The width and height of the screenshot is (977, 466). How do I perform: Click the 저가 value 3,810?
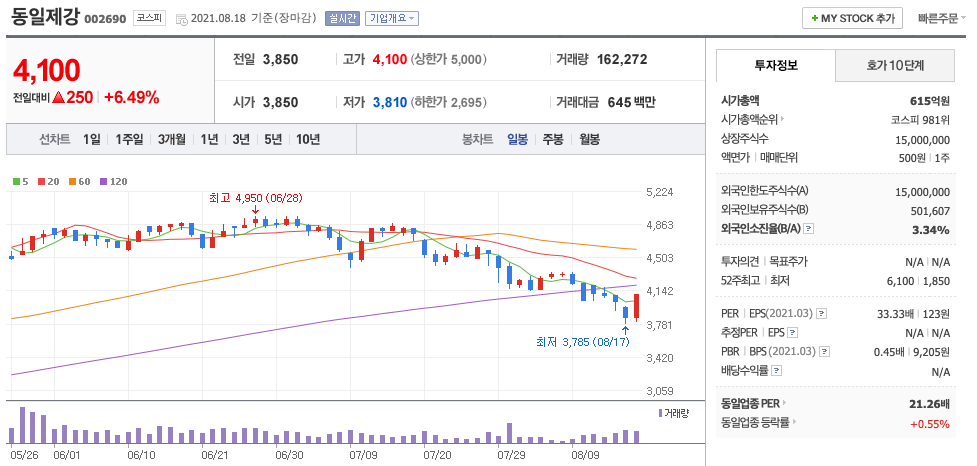(390, 102)
